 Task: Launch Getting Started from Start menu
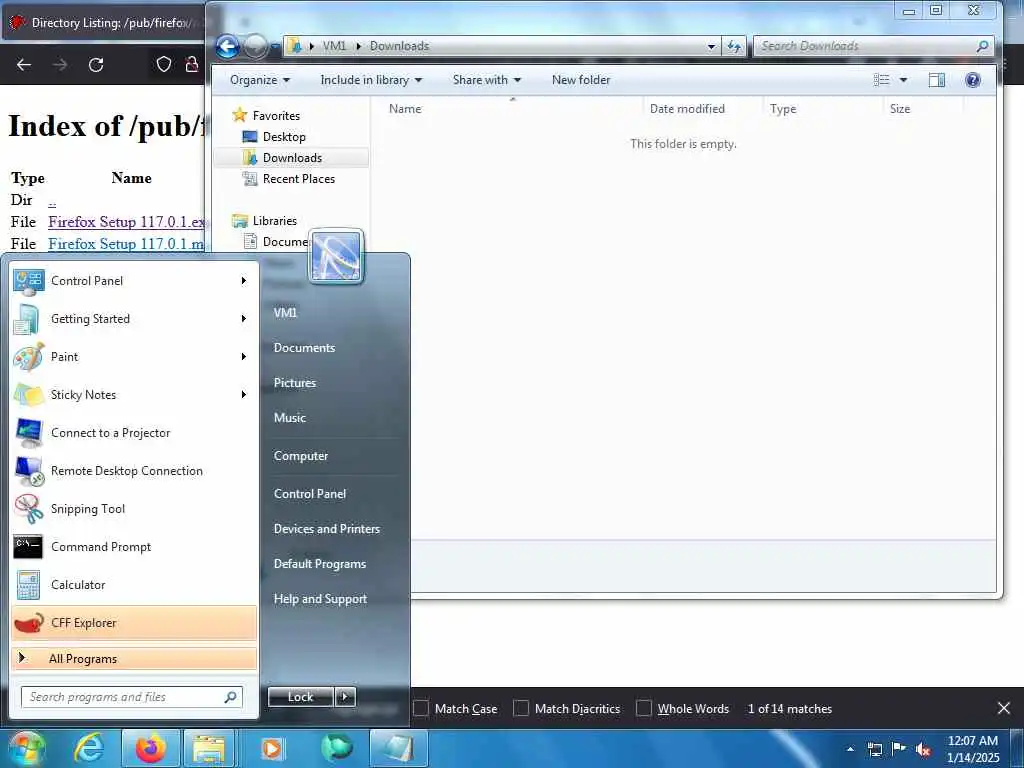point(134,319)
